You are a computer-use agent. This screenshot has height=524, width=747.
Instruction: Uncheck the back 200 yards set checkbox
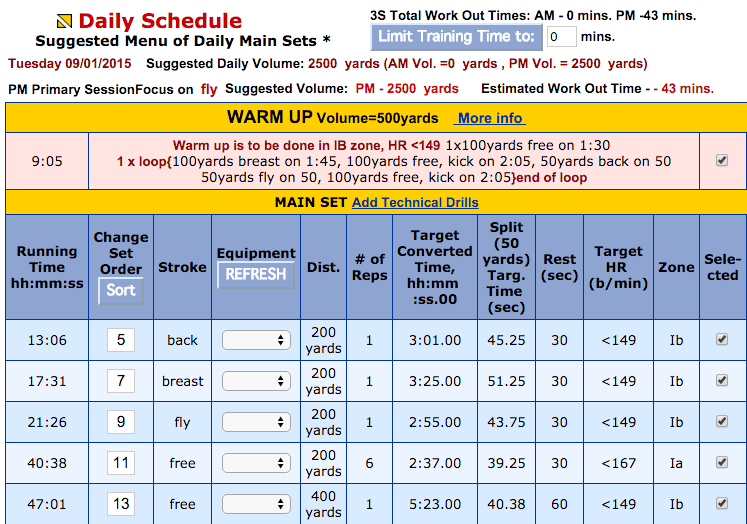[x=721, y=340]
